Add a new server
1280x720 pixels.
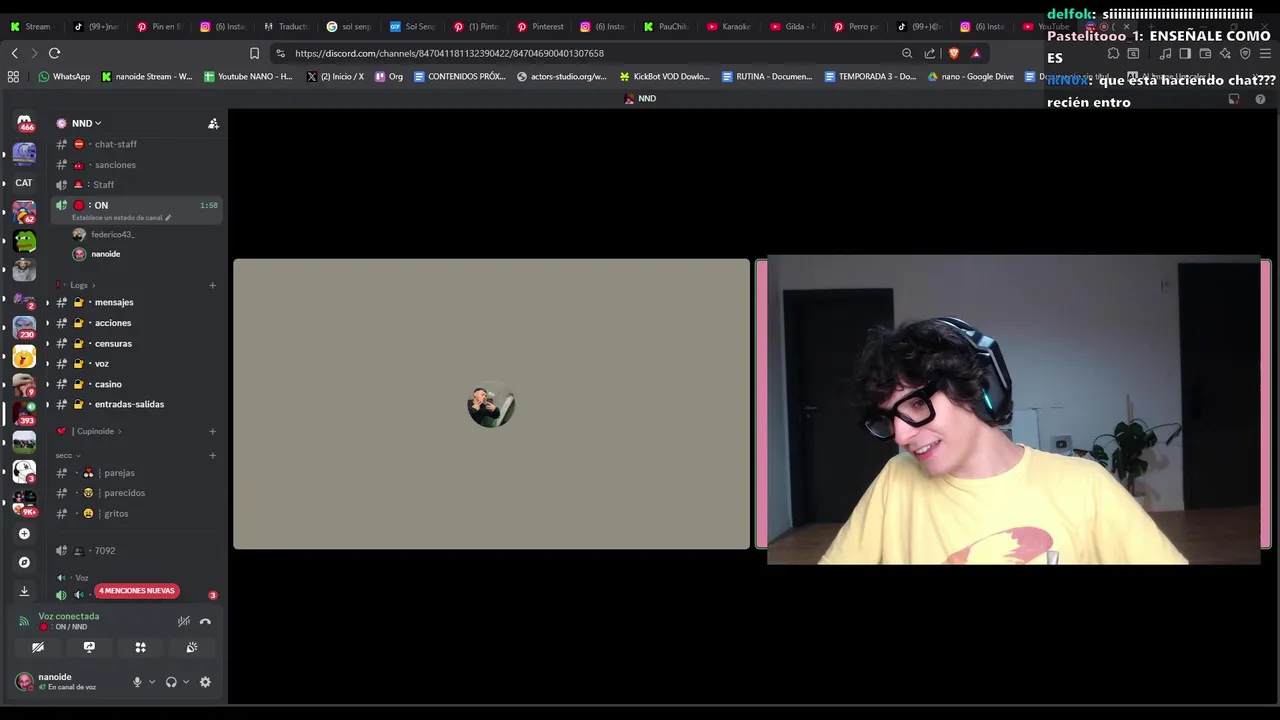click(x=24, y=534)
